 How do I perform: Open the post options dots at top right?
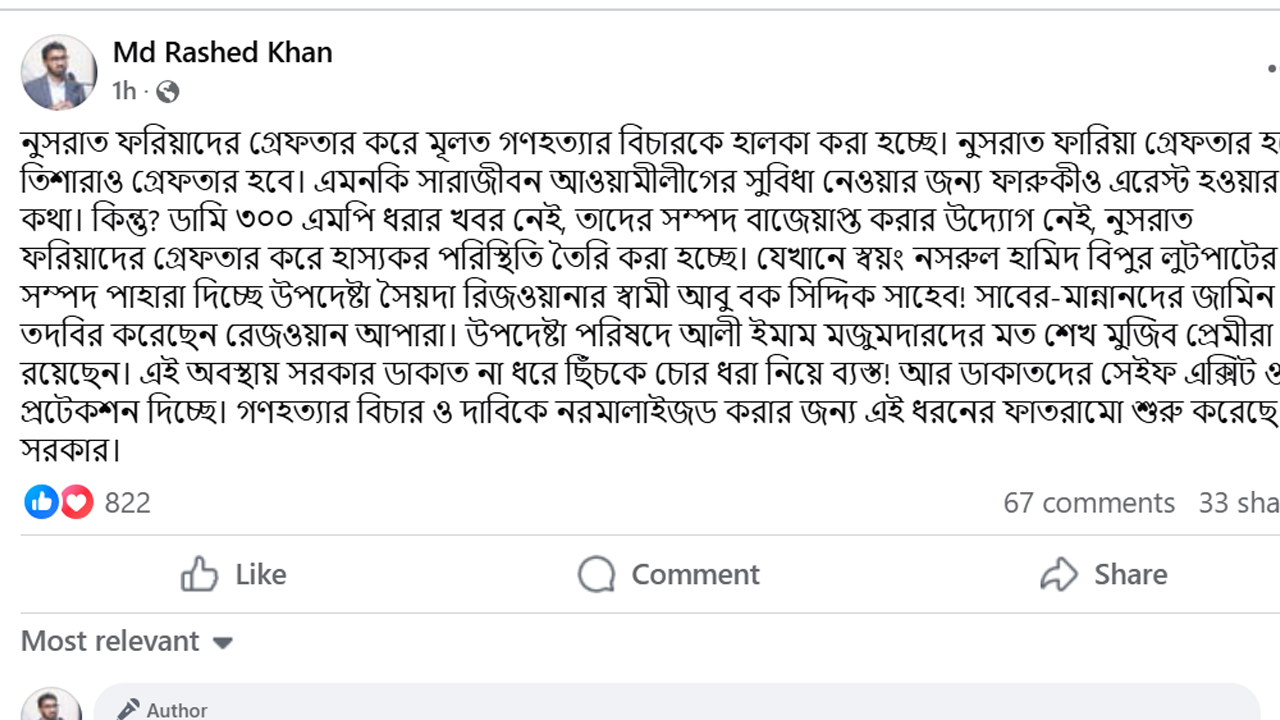(x=1270, y=70)
